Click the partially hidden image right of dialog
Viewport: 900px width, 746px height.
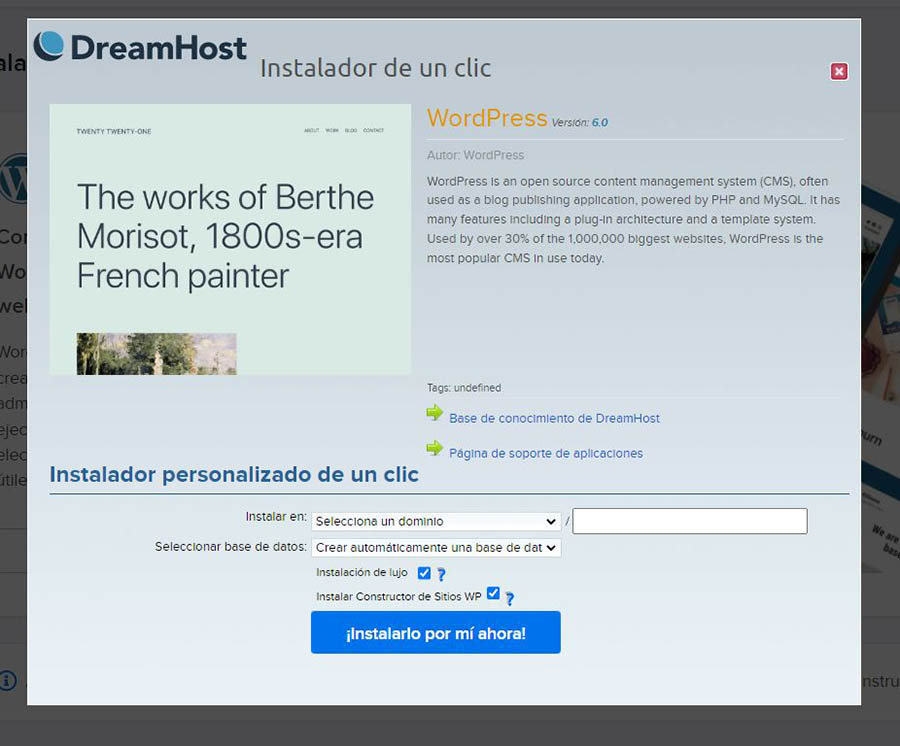(879, 380)
